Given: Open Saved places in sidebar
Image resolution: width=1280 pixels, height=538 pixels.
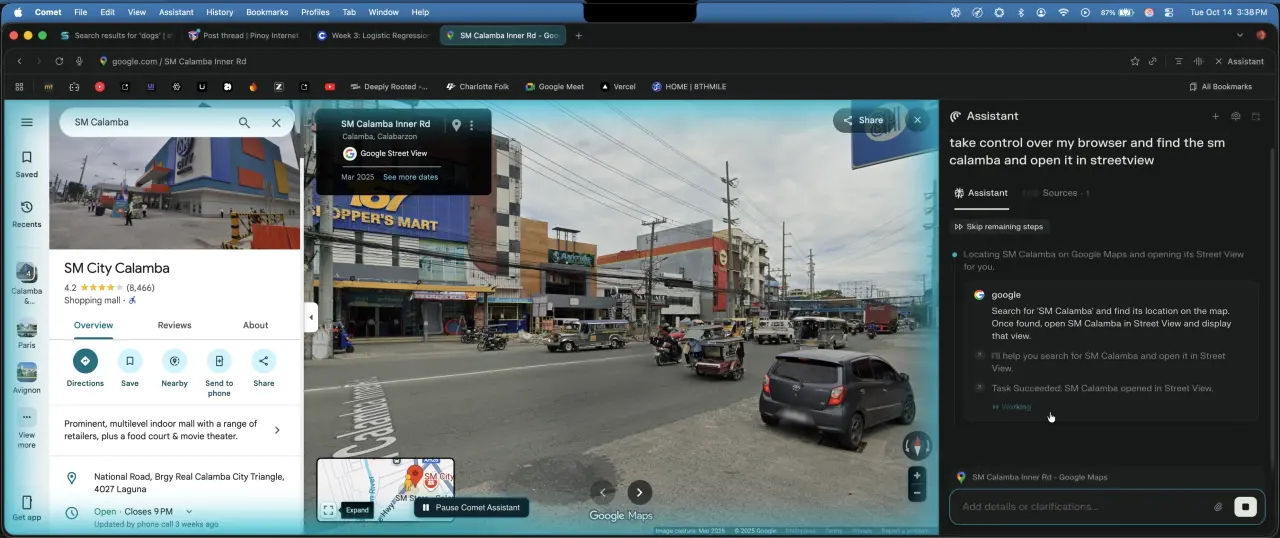Looking at the screenshot, I should coord(27,164).
